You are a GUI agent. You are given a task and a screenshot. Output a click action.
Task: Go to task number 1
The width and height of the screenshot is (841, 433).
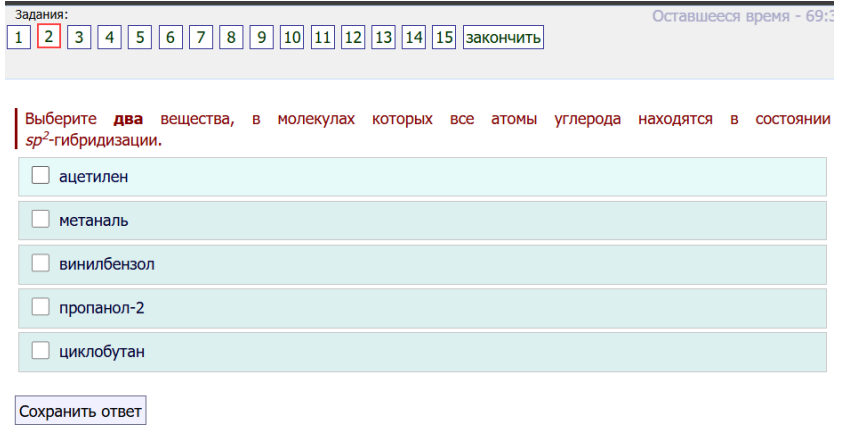pyautogui.click(x=18, y=38)
